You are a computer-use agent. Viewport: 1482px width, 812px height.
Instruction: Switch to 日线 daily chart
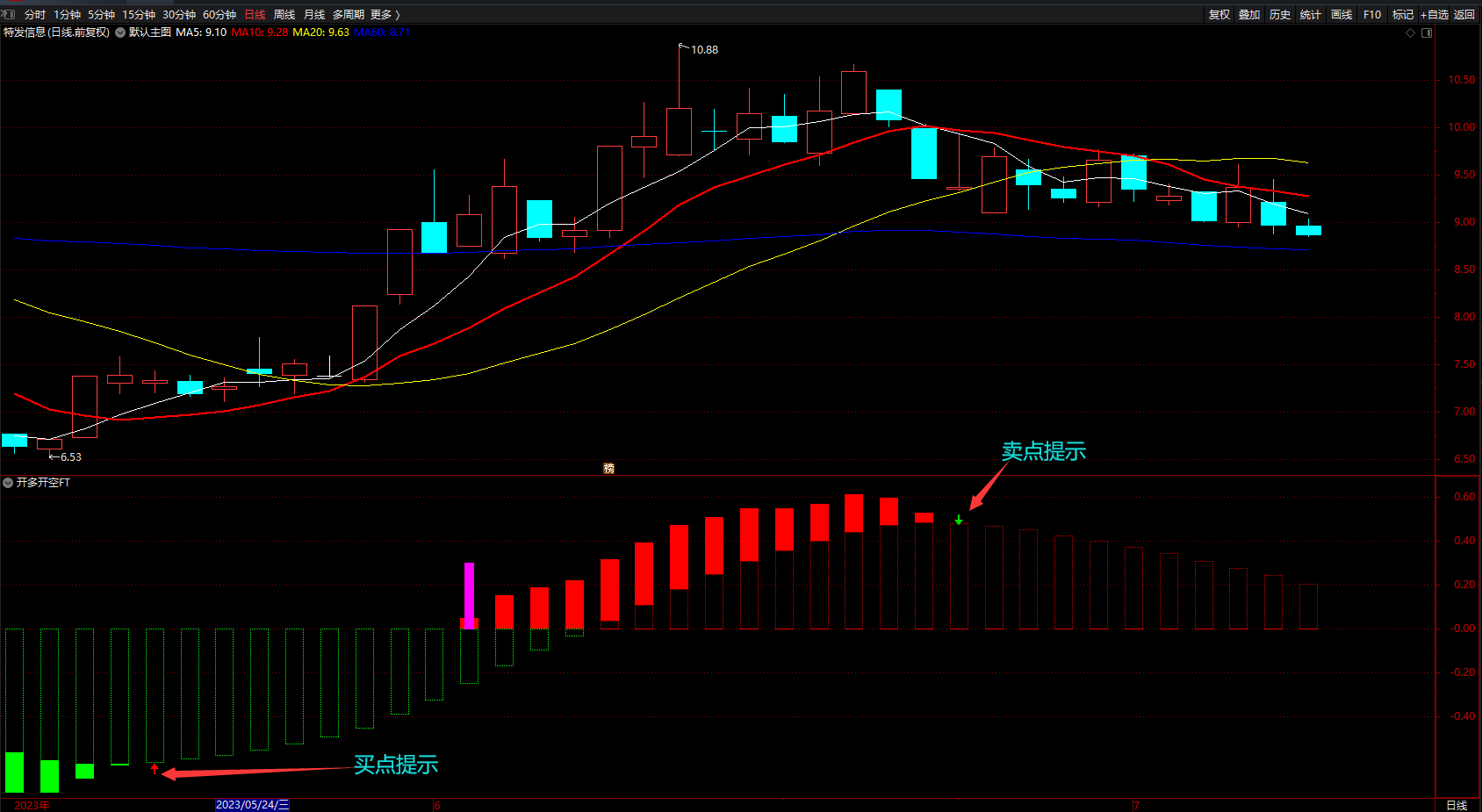(x=255, y=15)
